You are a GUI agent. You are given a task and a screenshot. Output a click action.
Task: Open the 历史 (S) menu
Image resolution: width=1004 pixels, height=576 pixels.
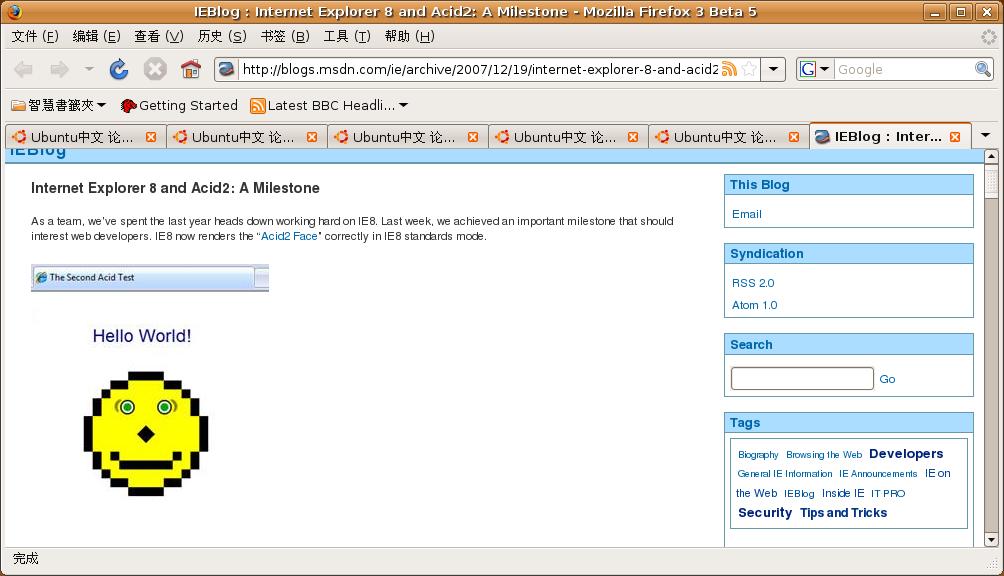pyautogui.click(x=222, y=36)
